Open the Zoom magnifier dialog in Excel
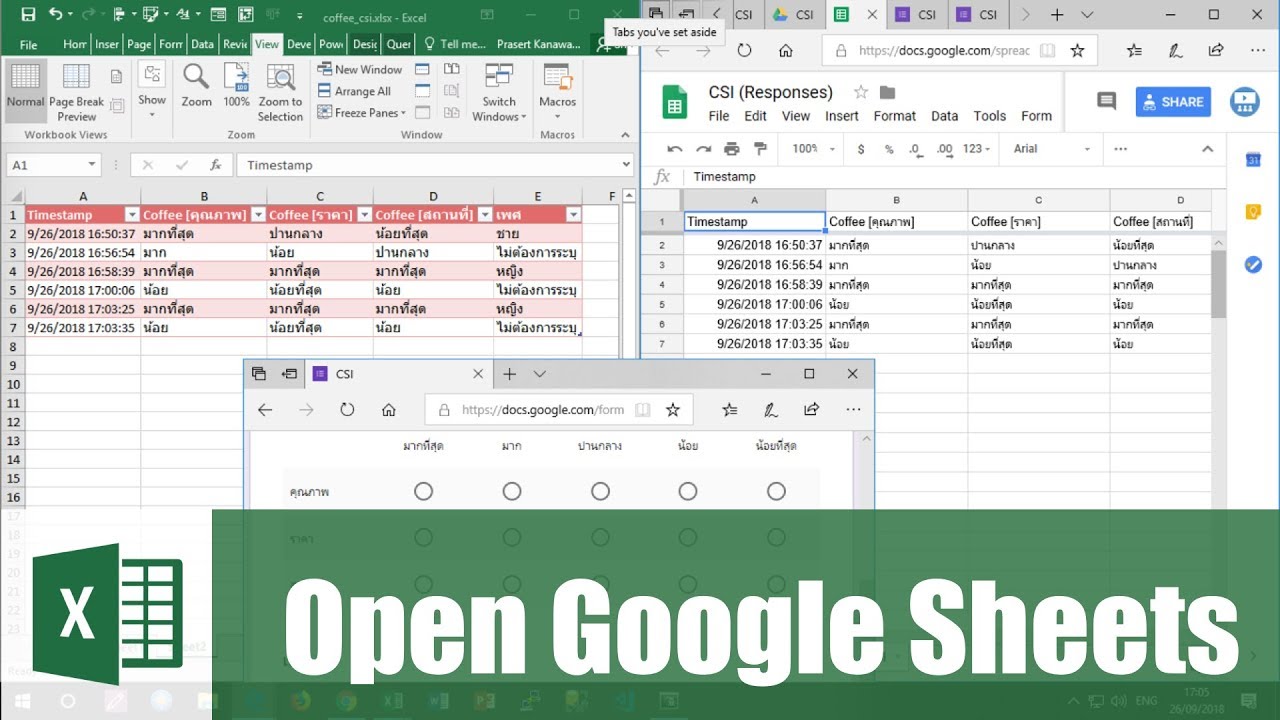 coord(196,86)
